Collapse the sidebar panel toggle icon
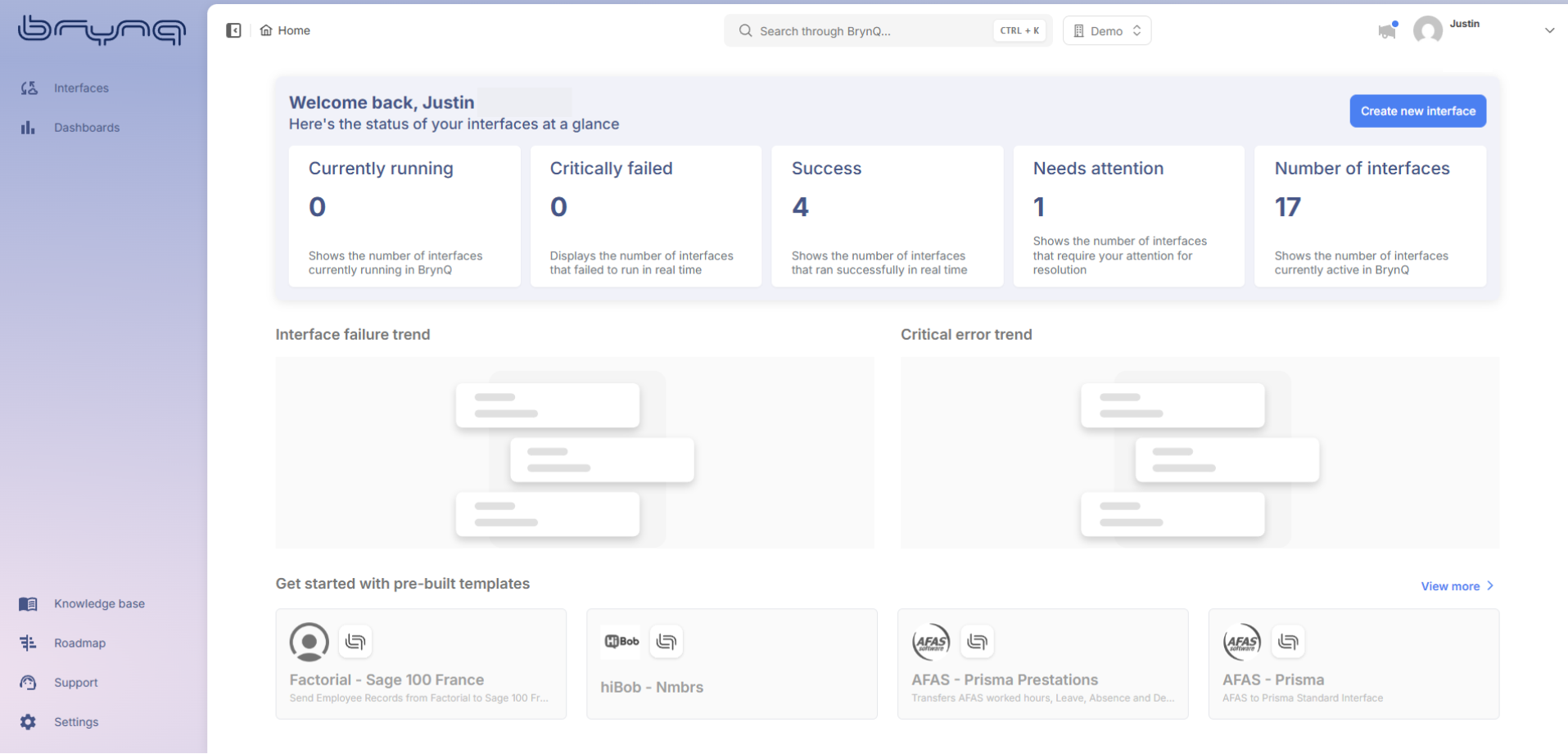1568x754 pixels. point(233,31)
